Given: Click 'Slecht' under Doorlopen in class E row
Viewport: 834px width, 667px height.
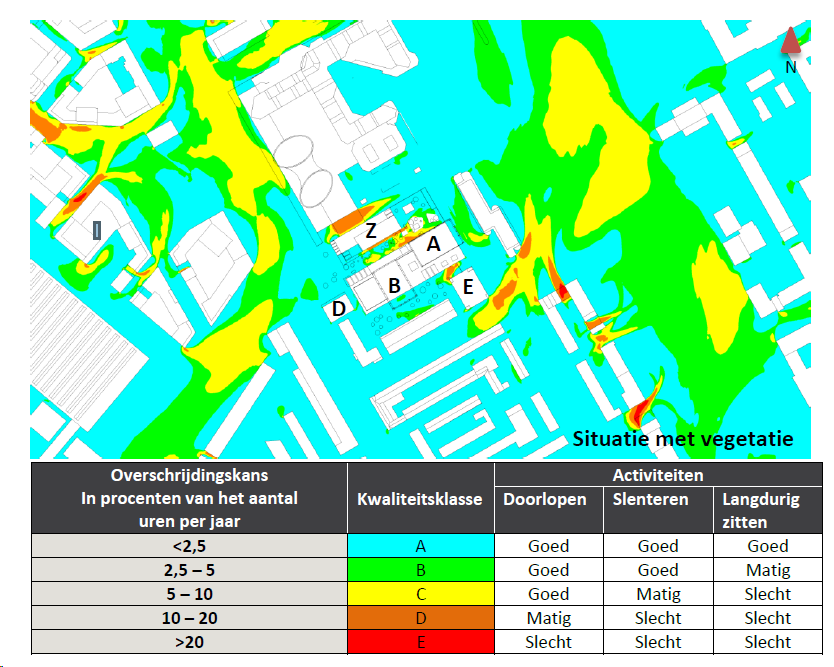Looking at the screenshot, I should 548,641.
